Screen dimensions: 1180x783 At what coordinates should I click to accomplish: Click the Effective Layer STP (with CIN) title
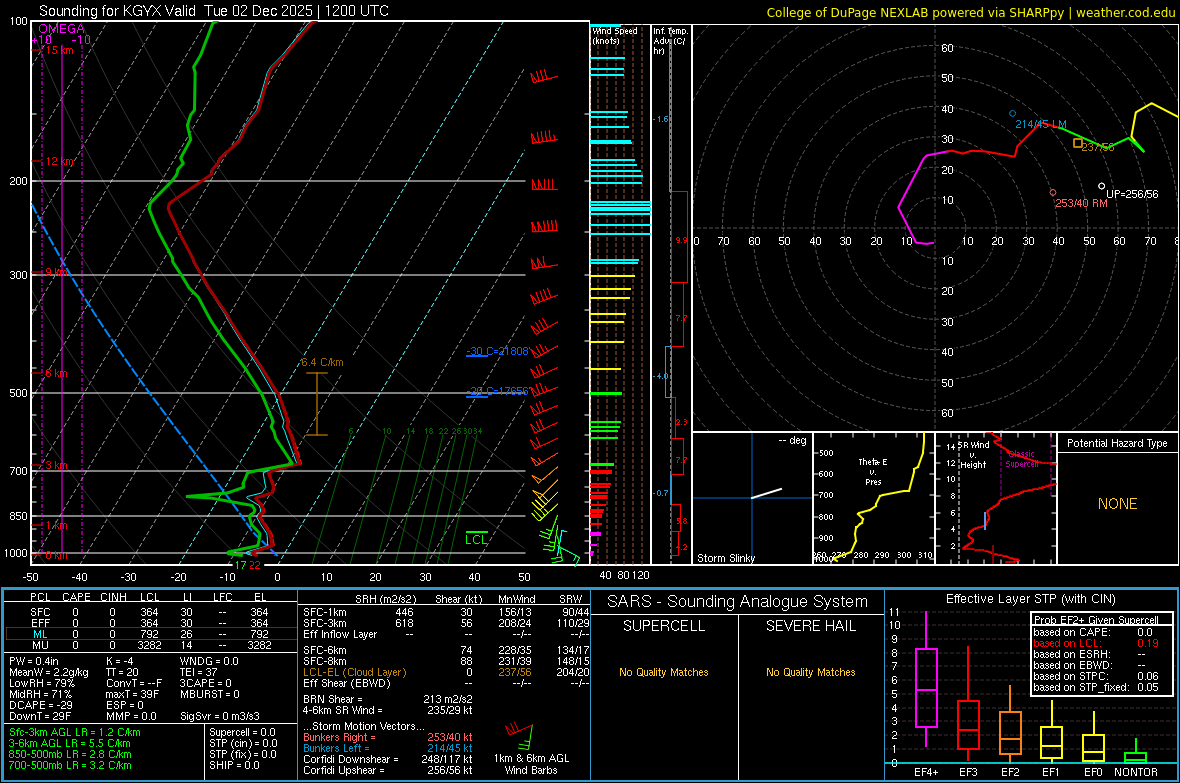1030,599
